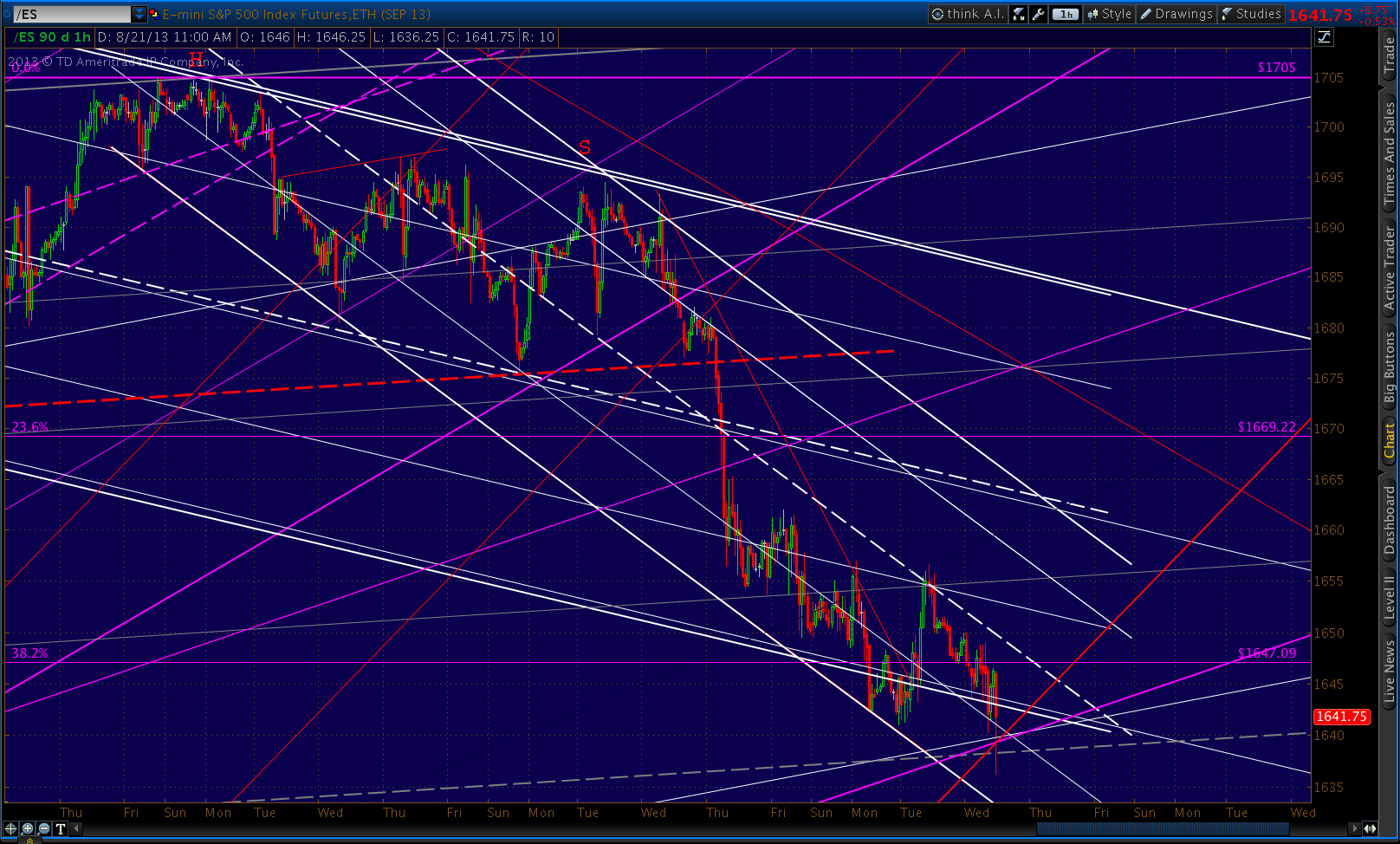Change the 1h timeframe selector

tap(1066, 14)
